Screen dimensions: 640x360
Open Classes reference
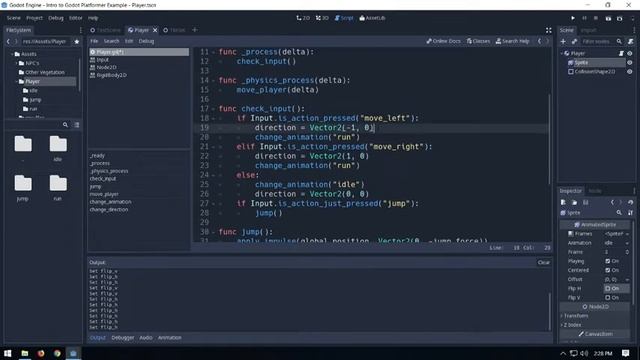[478, 41]
